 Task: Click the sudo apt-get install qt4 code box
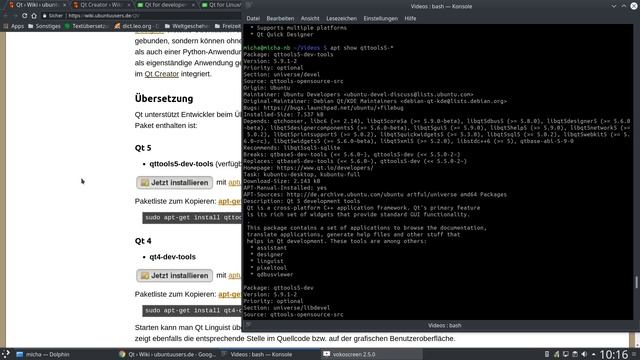192,311
